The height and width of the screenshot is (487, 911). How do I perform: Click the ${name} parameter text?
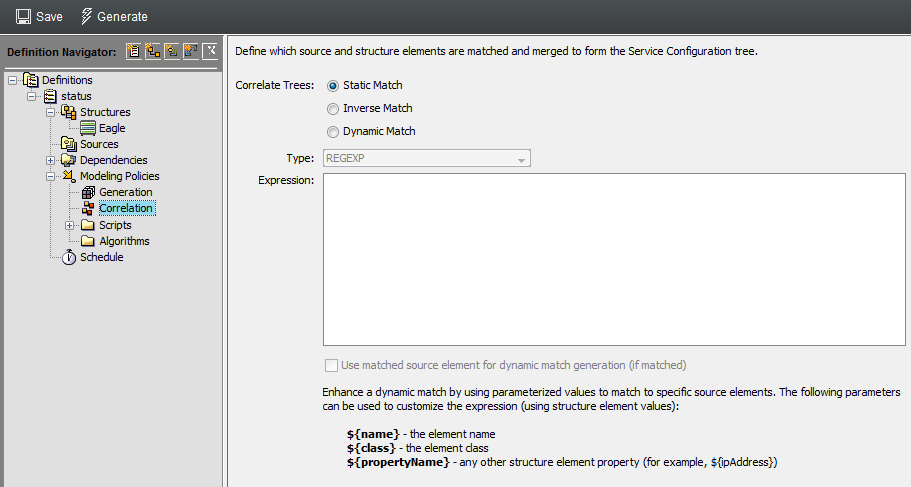tap(373, 434)
